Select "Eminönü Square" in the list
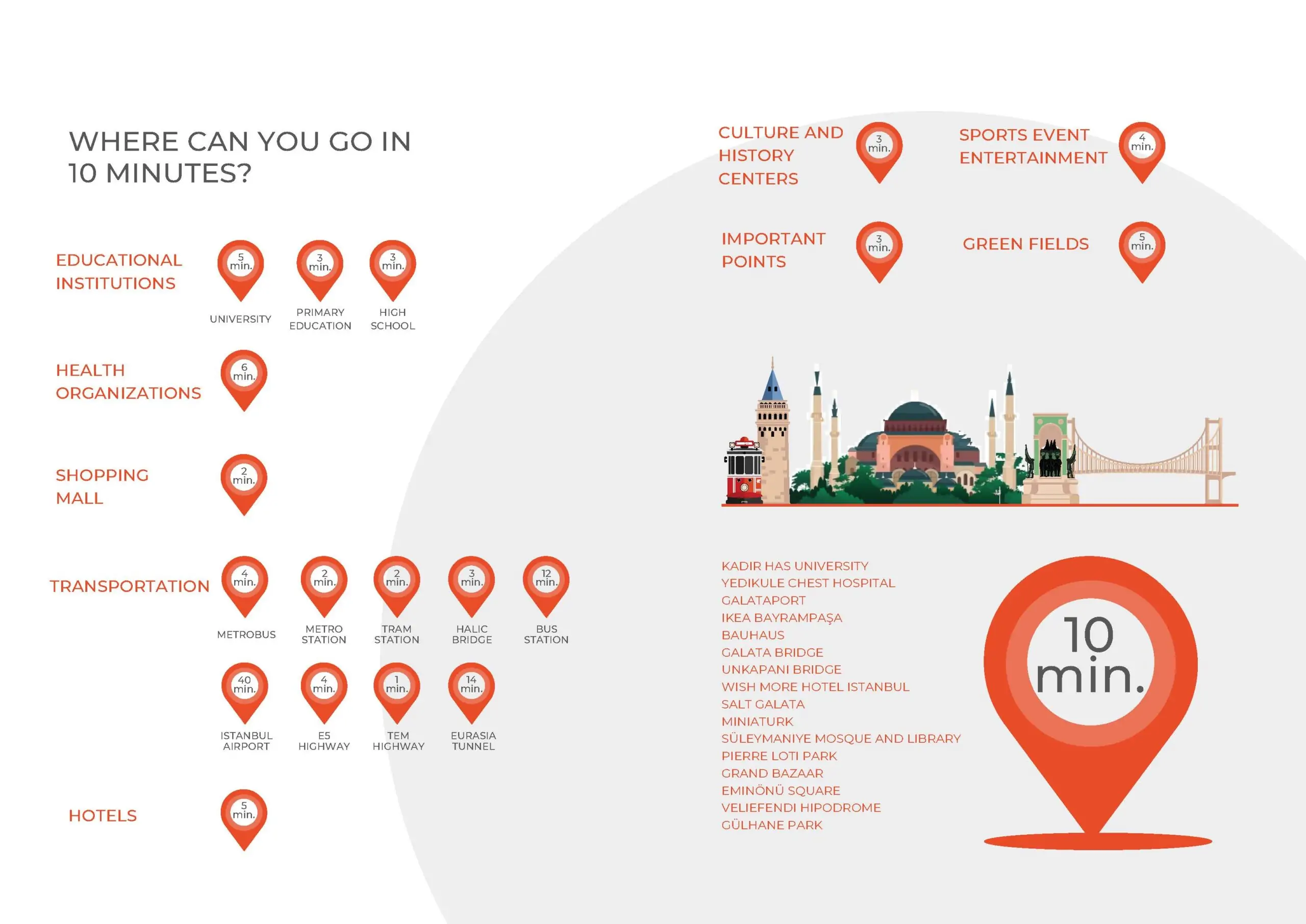Viewport: 1306px width, 924px height. coord(781,790)
